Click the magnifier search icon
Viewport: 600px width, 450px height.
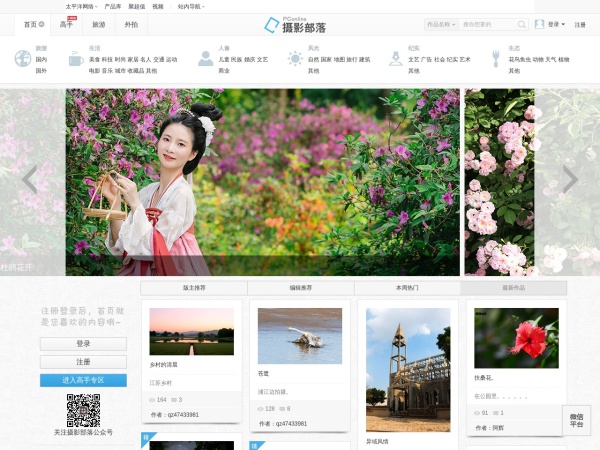point(521,24)
